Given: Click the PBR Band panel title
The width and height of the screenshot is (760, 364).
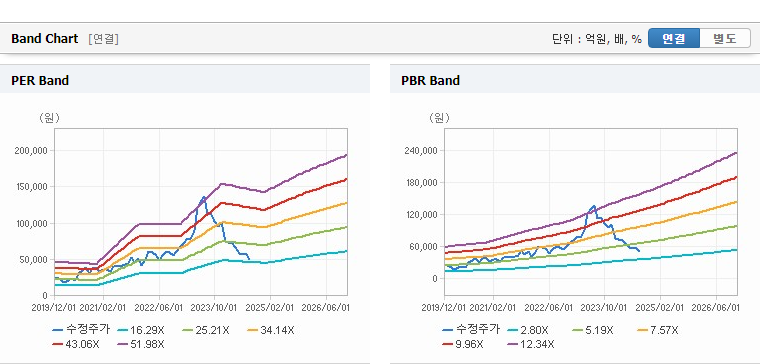Looking at the screenshot, I should (x=430, y=80).
